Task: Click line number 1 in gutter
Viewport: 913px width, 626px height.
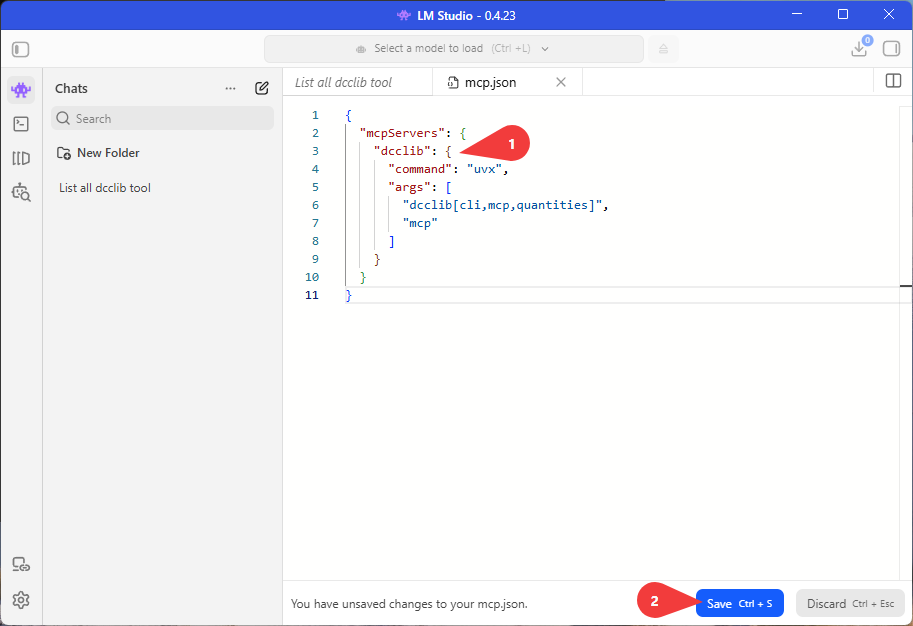Action: pos(315,115)
